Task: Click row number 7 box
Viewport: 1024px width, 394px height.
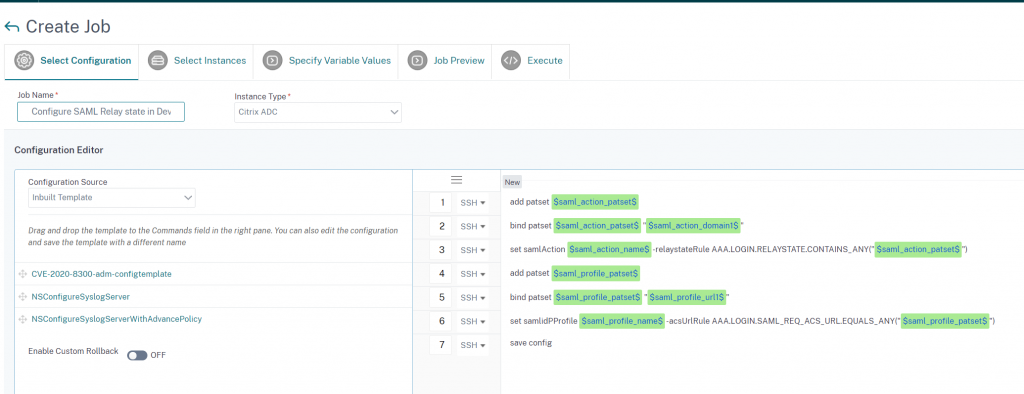Action: pos(441,345)
